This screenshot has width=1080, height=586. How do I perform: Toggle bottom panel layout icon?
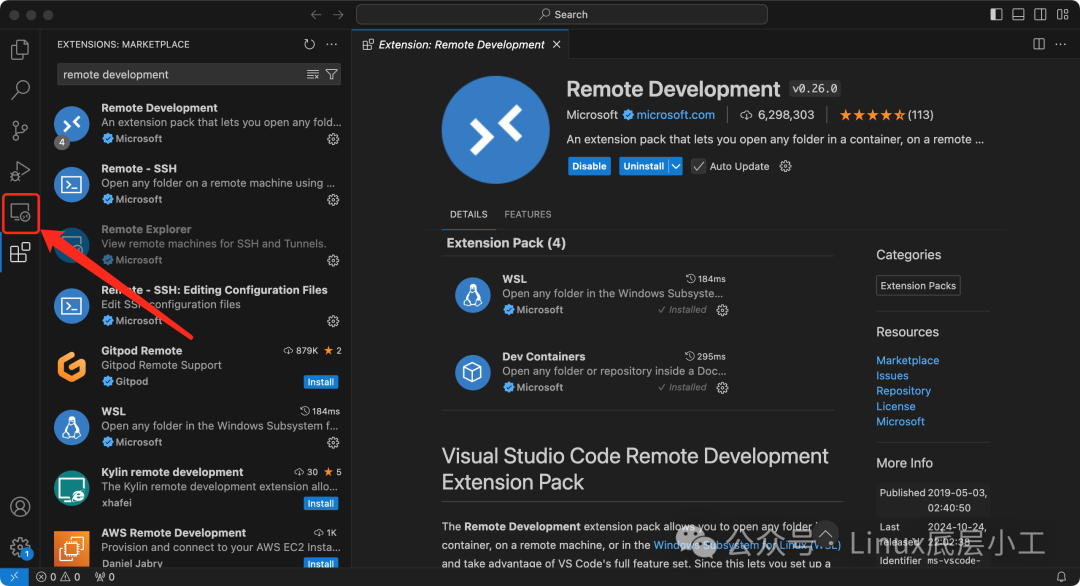(x=1018, y=14)
